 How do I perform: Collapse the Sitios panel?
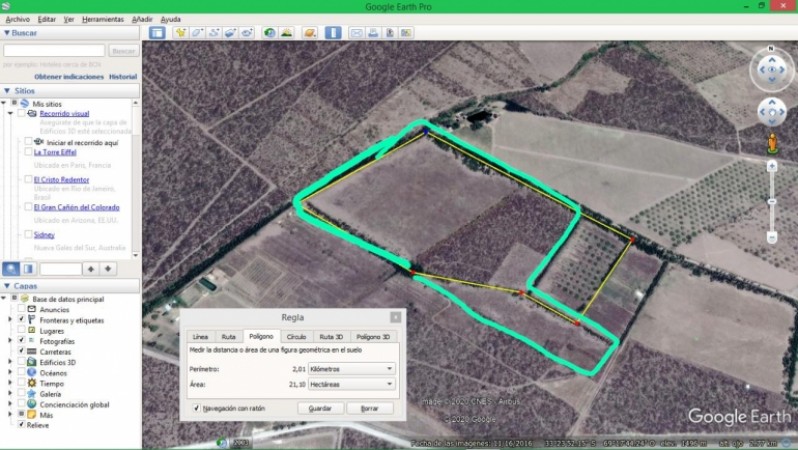tap(7, 91)
